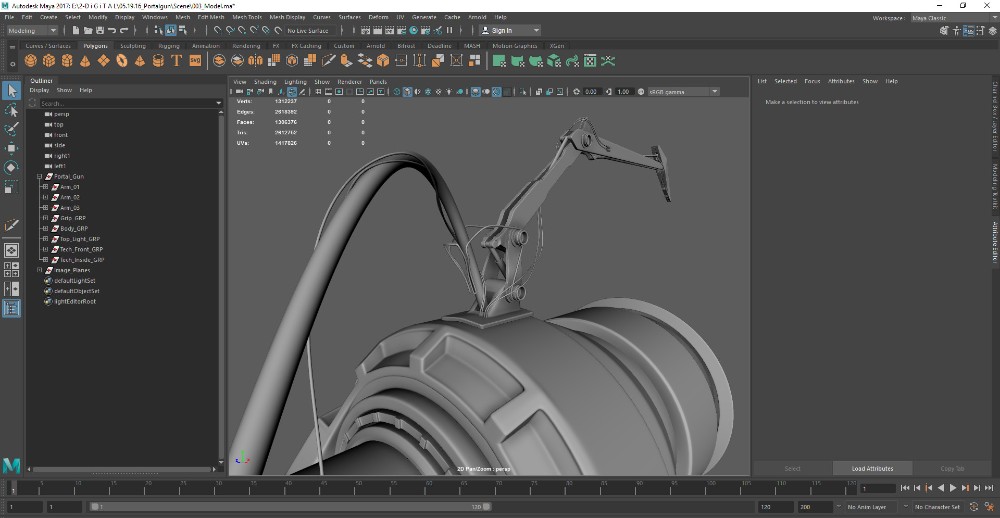This screenshot has height=518, width=1000.
Task: Open the Mesh Tools menu
Action: click(247, 17)
